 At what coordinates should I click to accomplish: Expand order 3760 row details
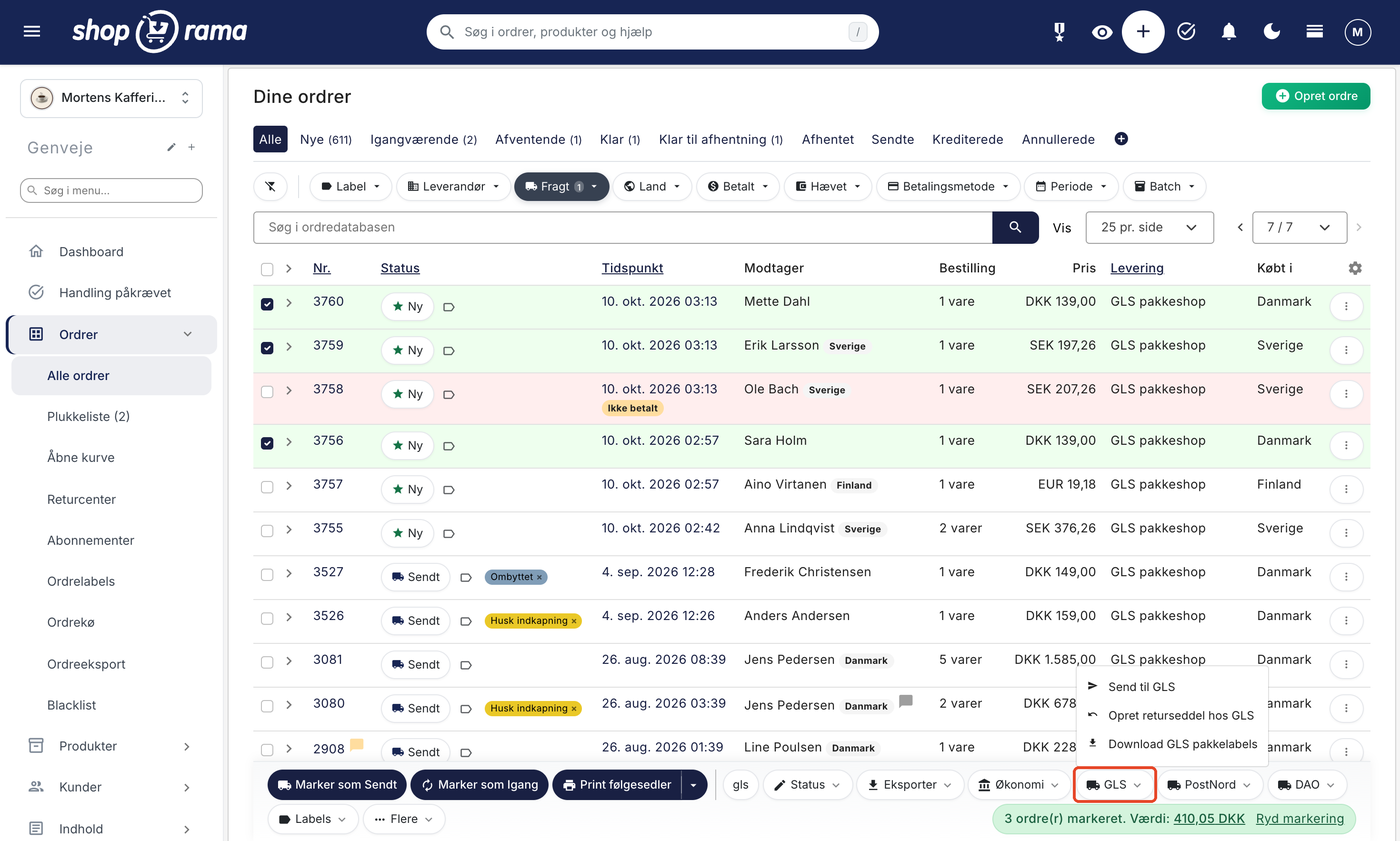(x=289, y=302)
